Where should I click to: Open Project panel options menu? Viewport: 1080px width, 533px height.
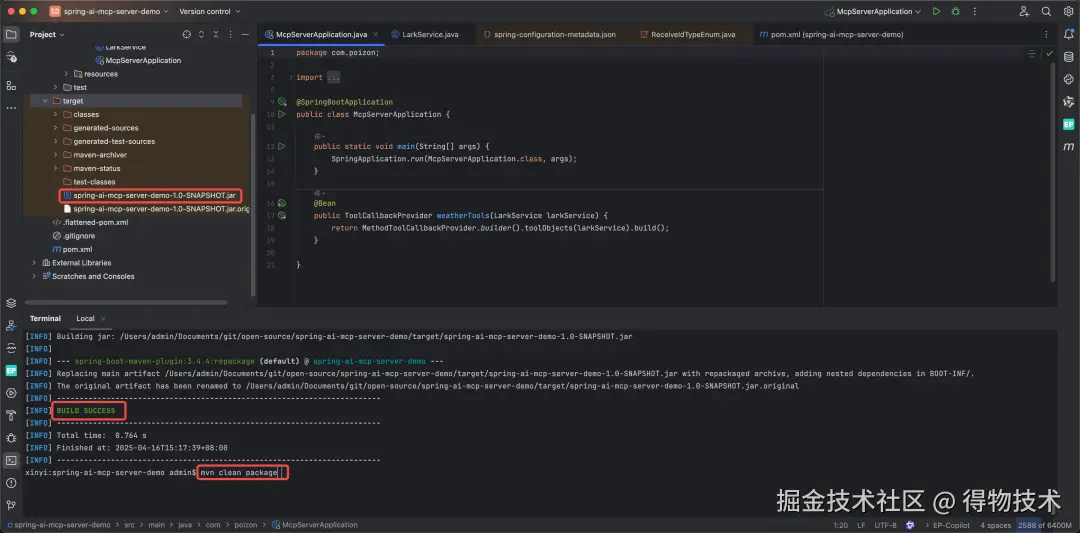230,34
